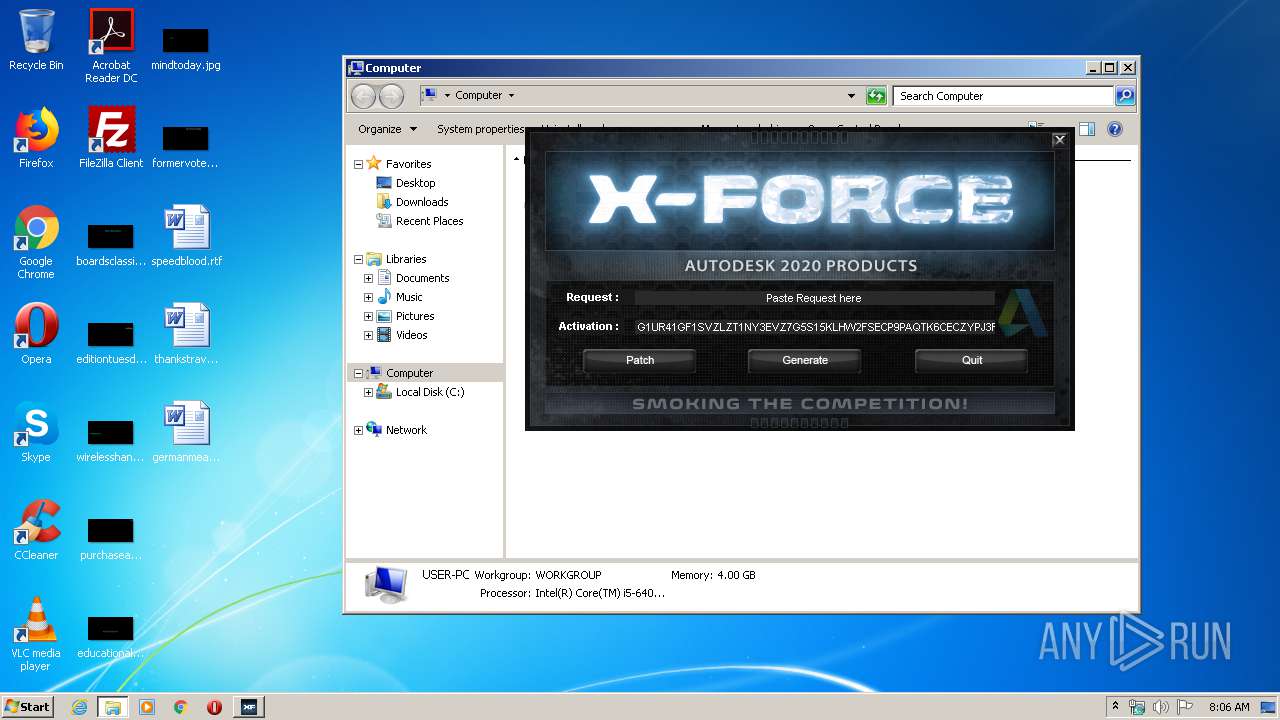The width and height of the screenshot is (1280, 720).
Task: Open Acrobat Reader DC desktop icon
Action: pyautogui.click(x=111, y=46)
